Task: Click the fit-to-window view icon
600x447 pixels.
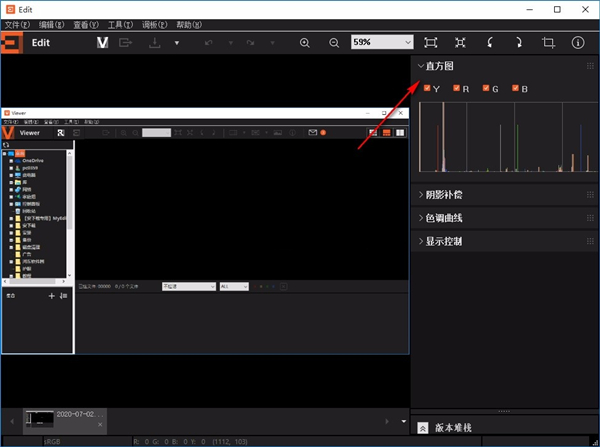Action: tap(430, 43)
